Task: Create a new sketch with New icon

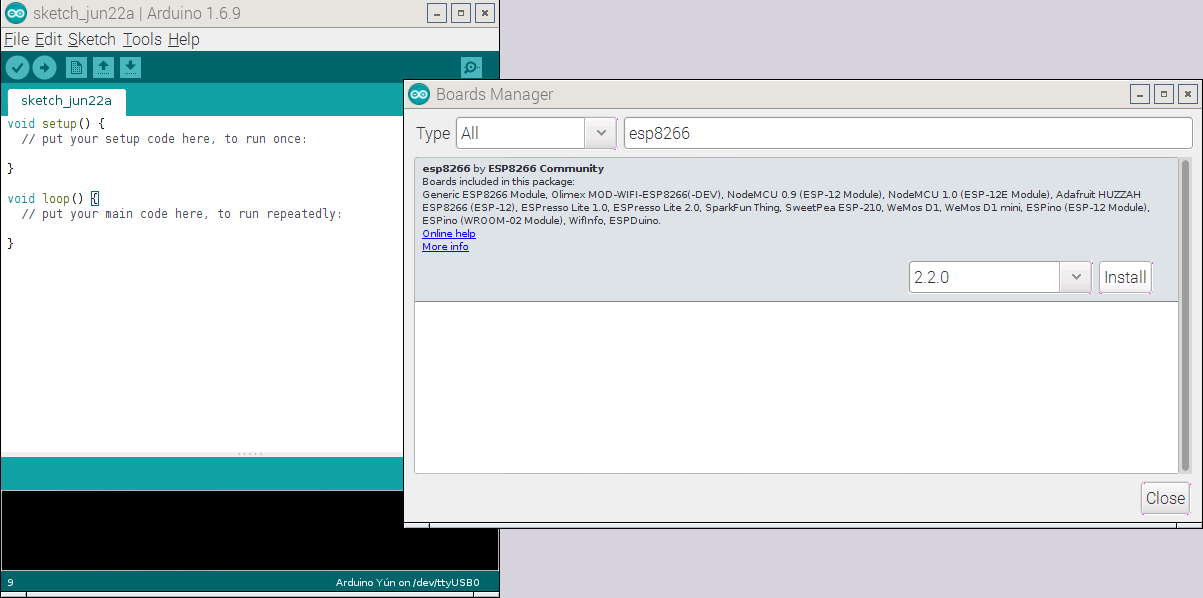Action: coord(76,67)
